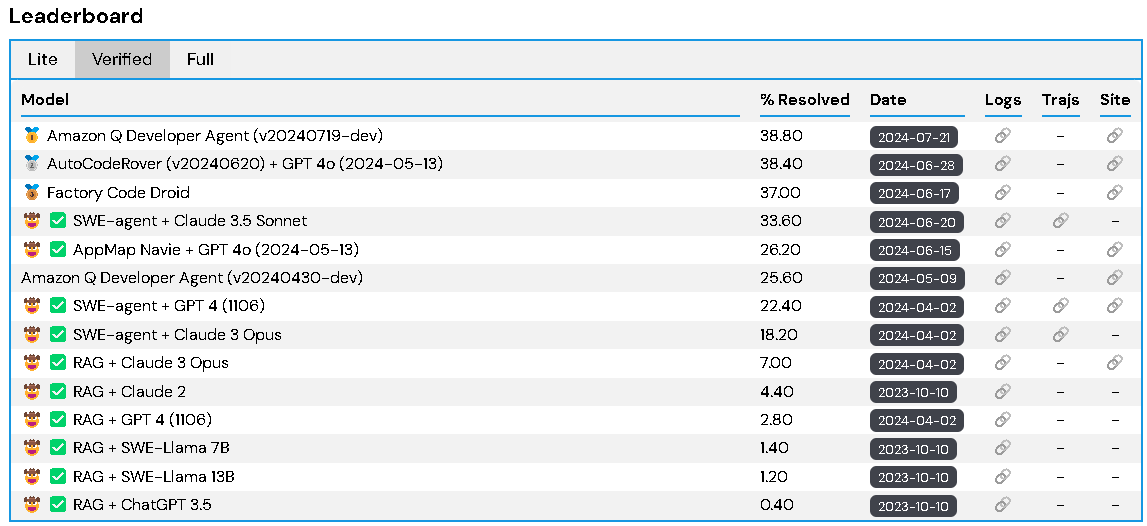Open site link for RAG + Claude 3 Opus

pos(1114,363)
